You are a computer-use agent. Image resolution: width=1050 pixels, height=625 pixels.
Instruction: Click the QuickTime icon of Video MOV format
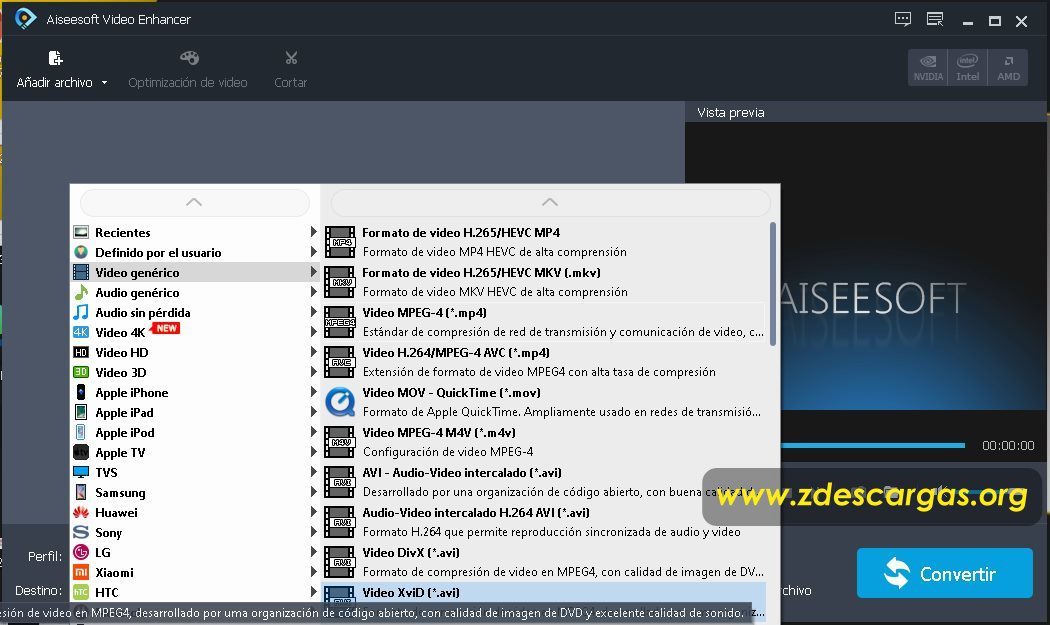click(x=340, y=402)
